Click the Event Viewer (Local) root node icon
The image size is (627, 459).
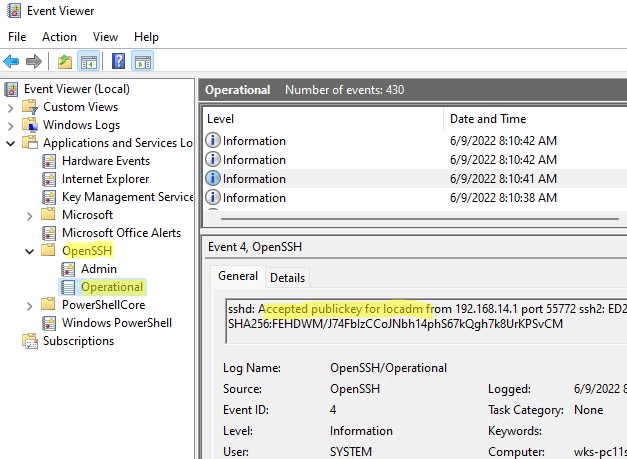point(12,89)
